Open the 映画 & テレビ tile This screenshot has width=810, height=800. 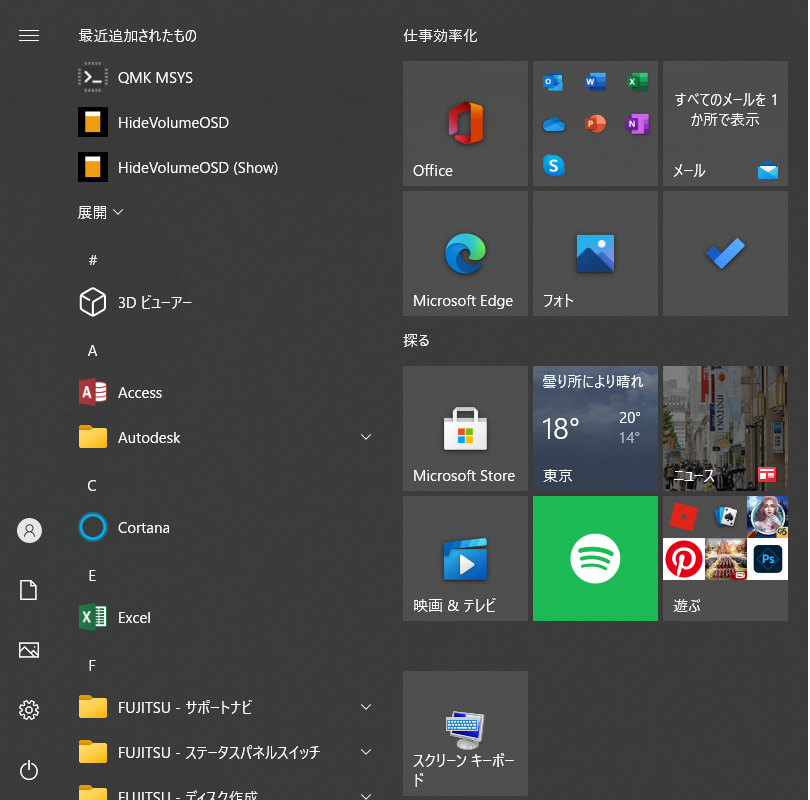(464, 558)
